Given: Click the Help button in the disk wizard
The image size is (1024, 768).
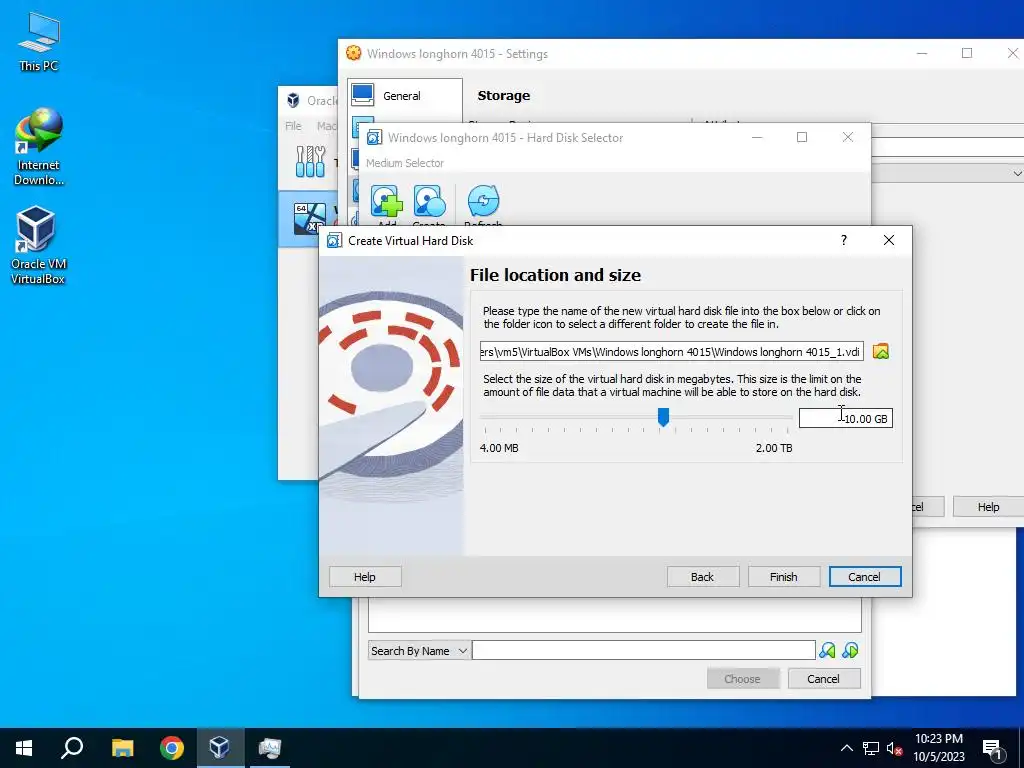Looking at the screenshot, I should point(364,577).
